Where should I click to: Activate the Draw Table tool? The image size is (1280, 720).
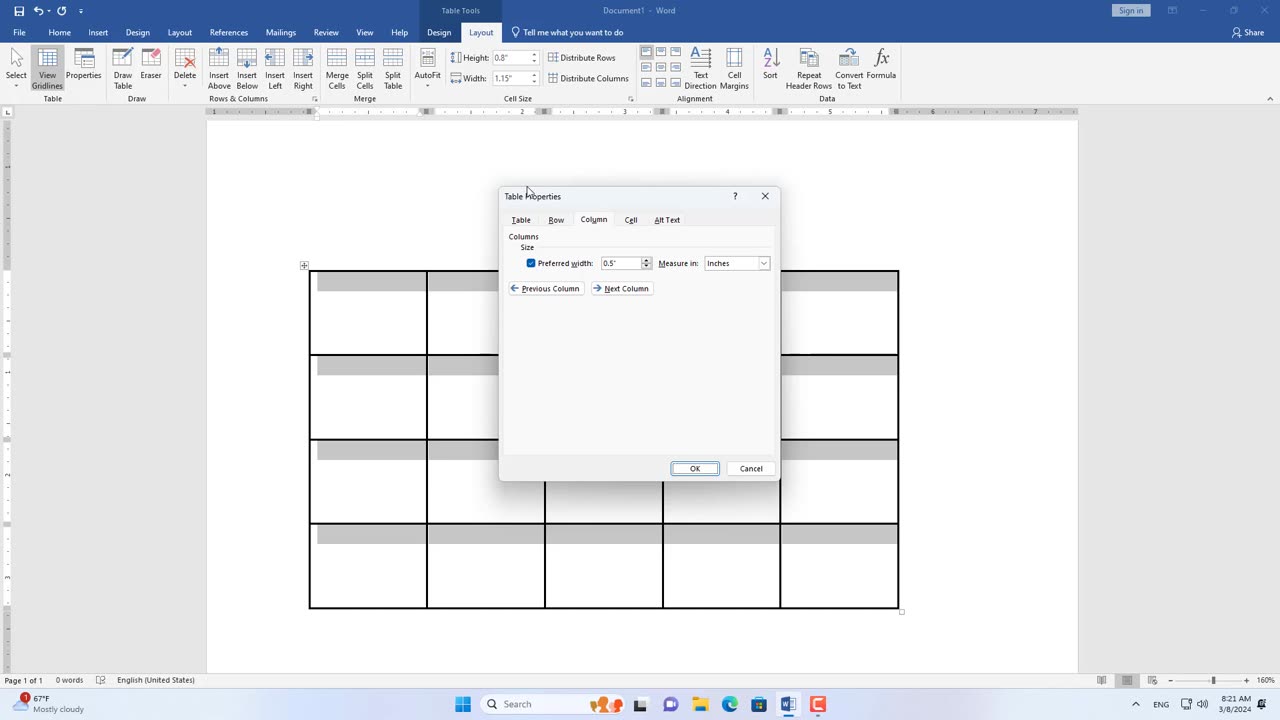click(123, 68)
